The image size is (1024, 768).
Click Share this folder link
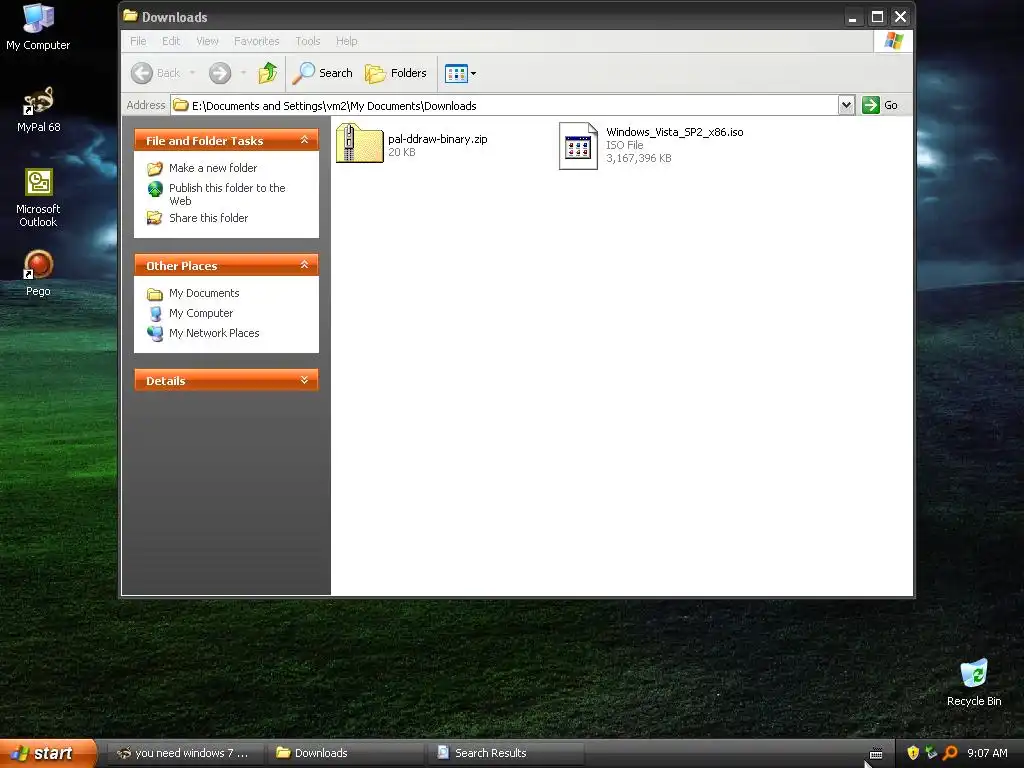point(208,218)
